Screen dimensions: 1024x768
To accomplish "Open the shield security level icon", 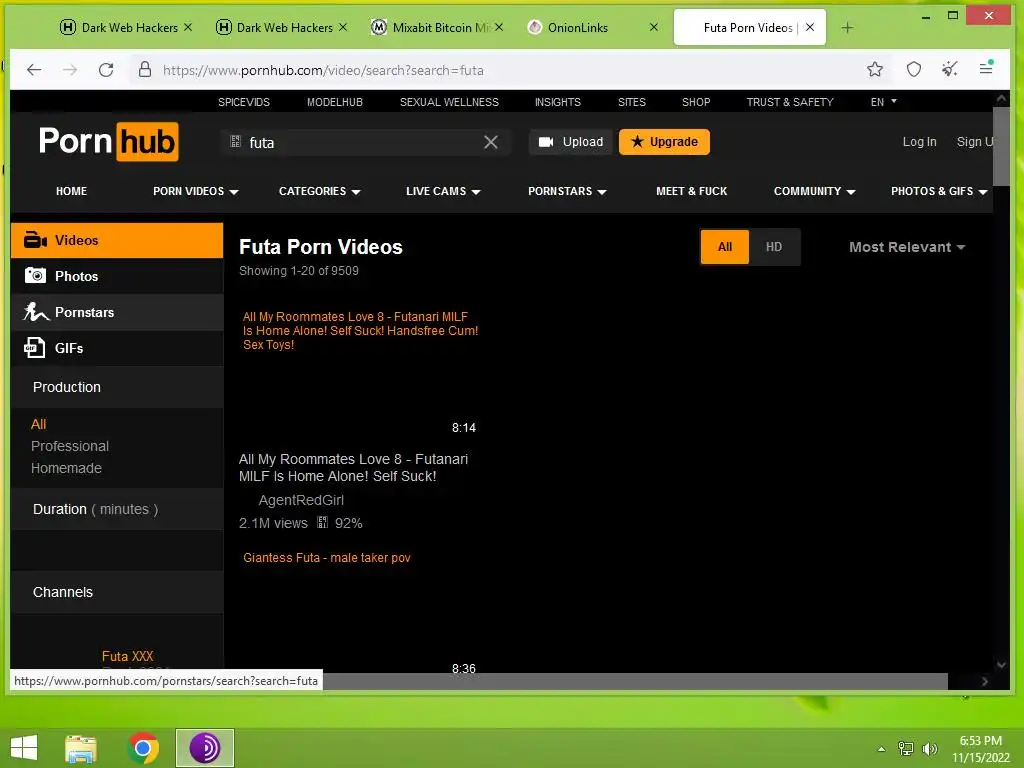I will 914,69.
